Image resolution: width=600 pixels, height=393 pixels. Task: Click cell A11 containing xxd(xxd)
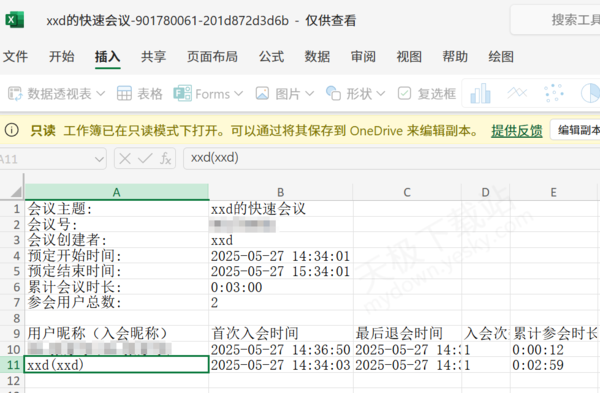pos(117,365)
